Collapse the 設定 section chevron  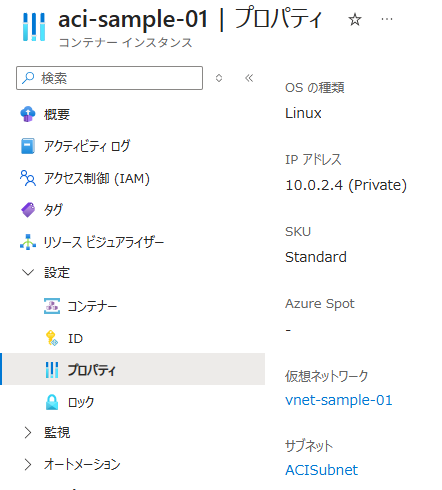(x=28, y=272)
